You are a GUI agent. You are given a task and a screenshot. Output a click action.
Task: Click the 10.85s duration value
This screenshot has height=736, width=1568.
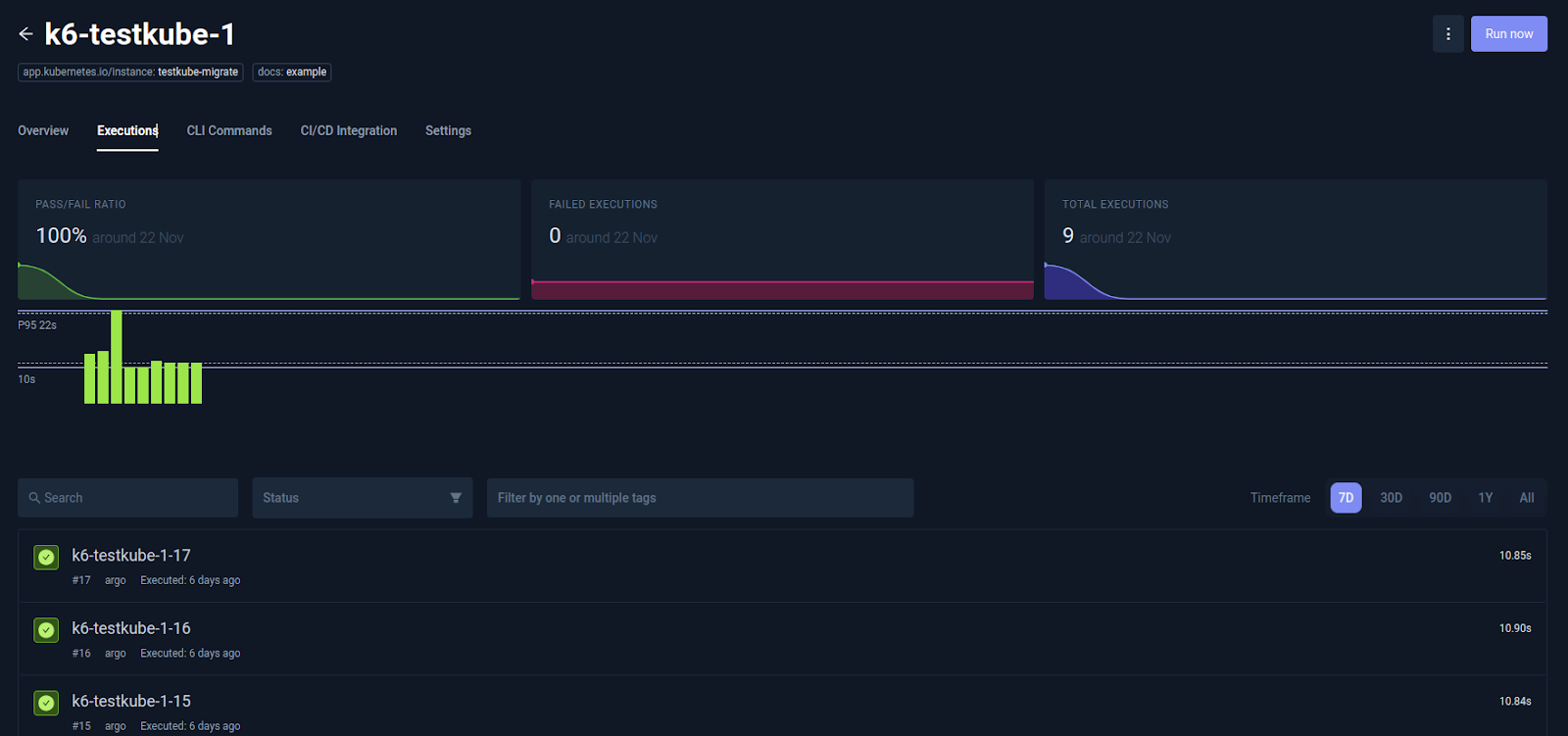pos(1515,556)
